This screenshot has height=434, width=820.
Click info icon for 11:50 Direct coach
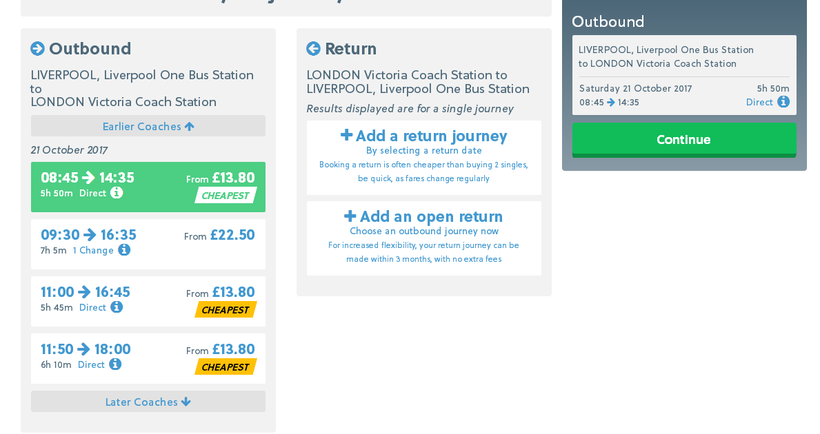tap(115, 365)
